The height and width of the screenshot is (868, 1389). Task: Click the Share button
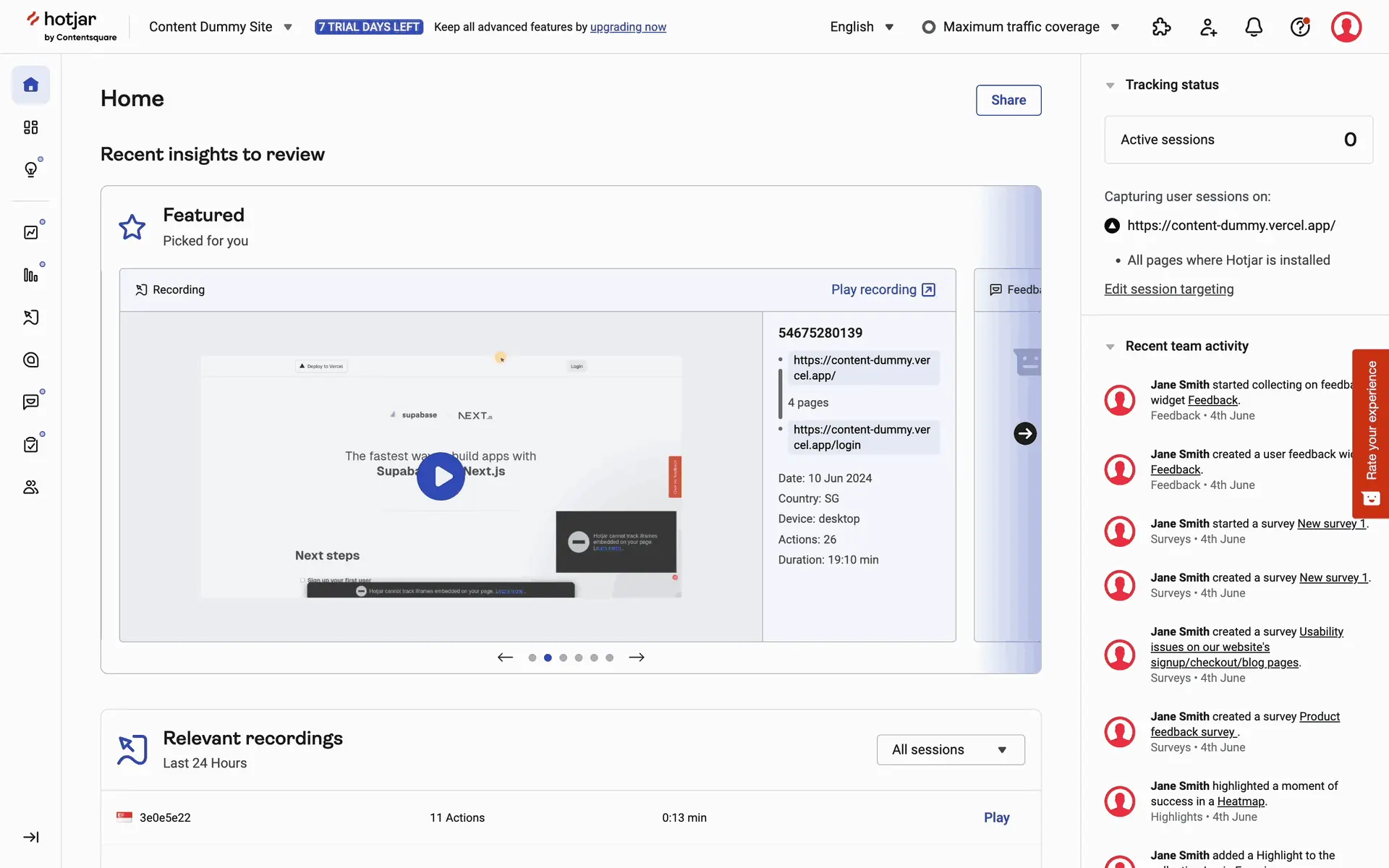[1008, 101]
